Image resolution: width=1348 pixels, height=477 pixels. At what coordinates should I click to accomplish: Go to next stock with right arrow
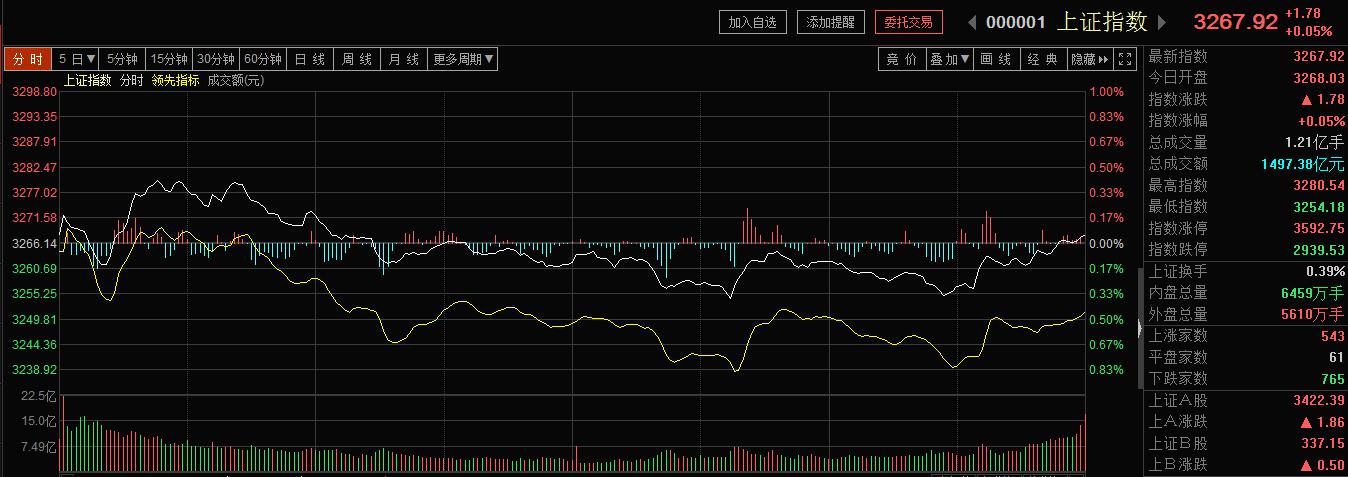pos(1162,22)
